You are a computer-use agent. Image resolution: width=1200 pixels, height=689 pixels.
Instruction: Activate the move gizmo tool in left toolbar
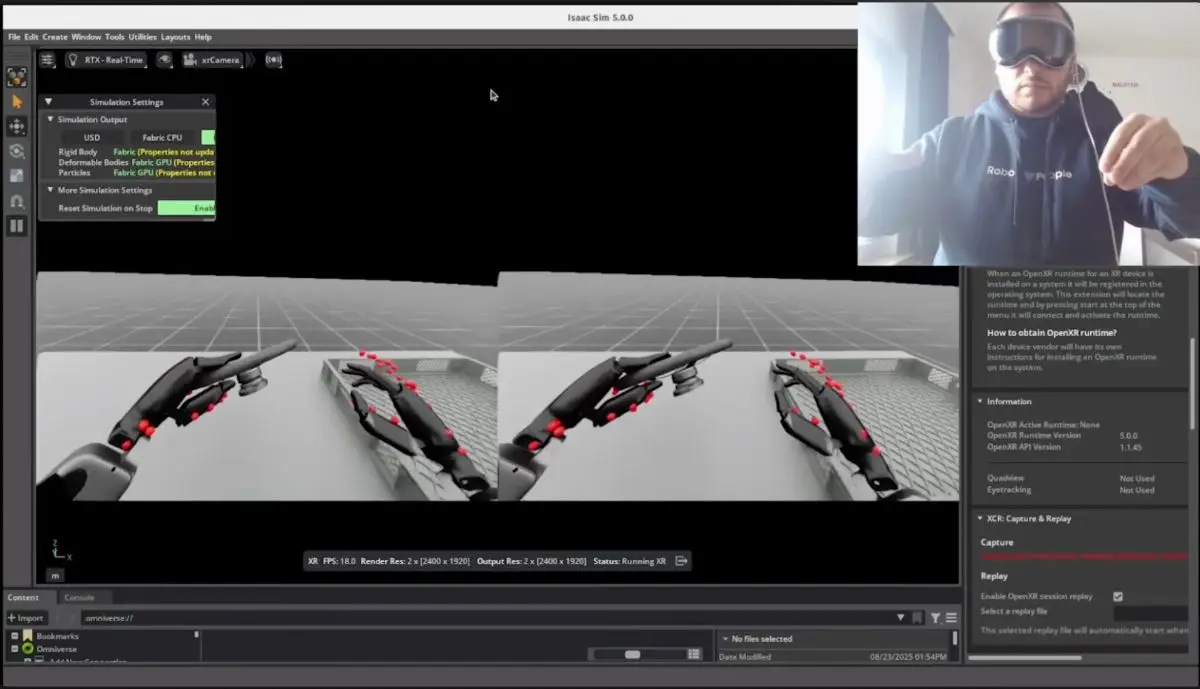pyautogui.click(x=17, y=126)
